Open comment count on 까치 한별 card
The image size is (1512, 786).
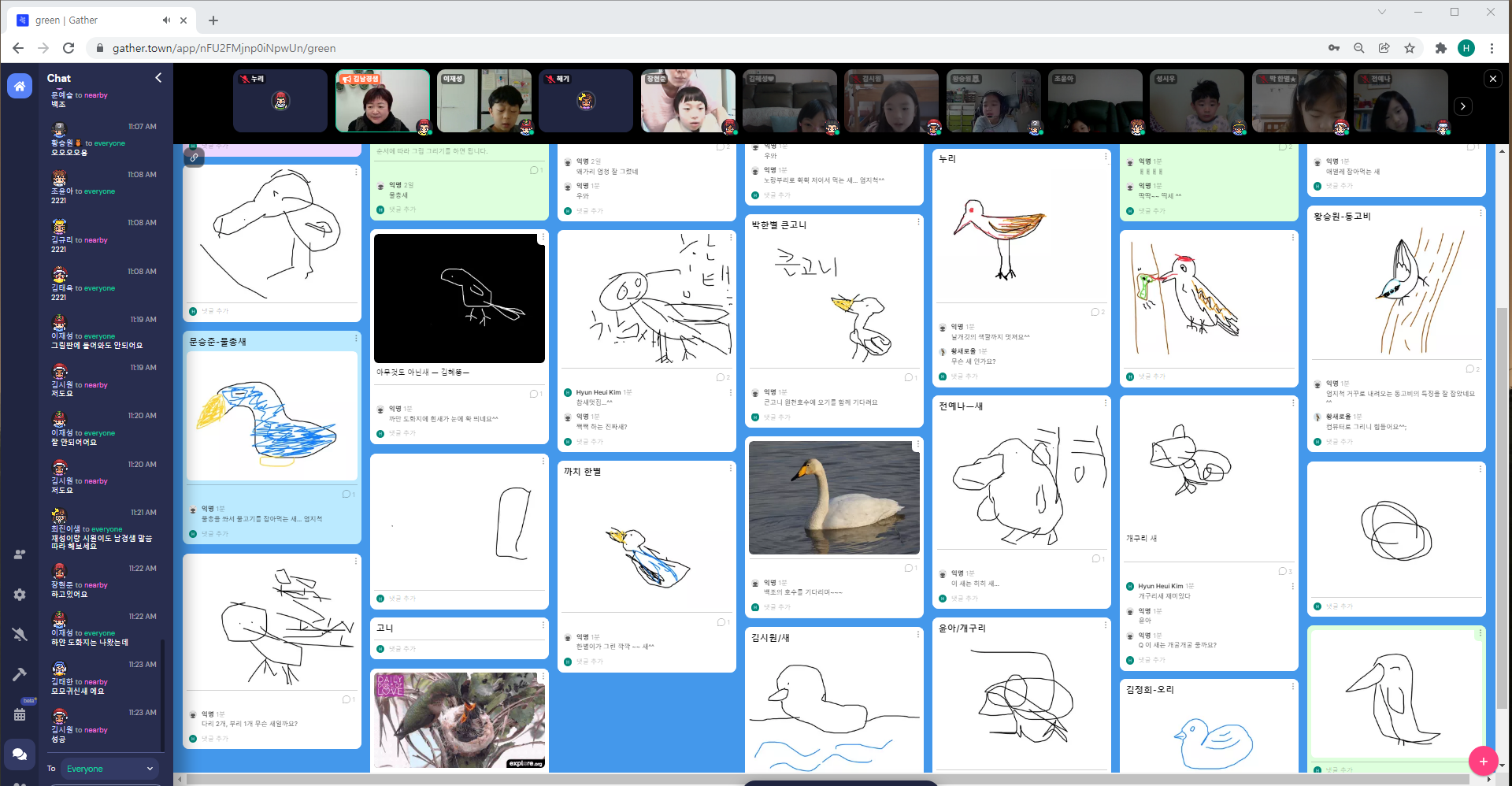point(723,623)
